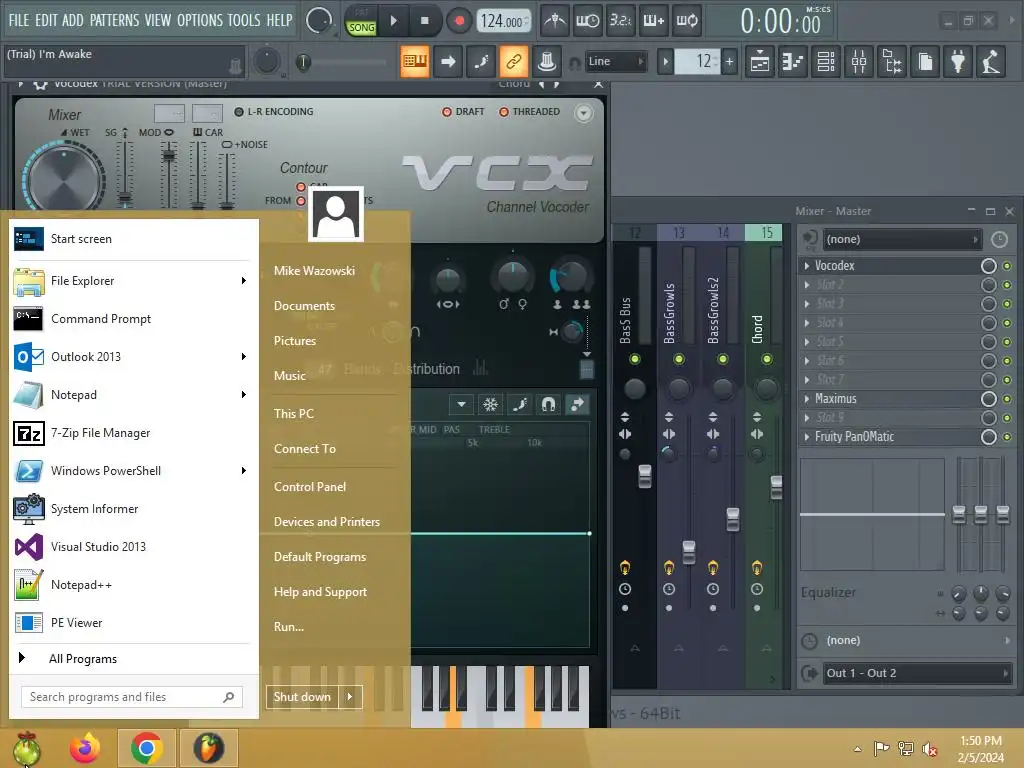
Task: Arm the red record button
Action: click(459, 21)
